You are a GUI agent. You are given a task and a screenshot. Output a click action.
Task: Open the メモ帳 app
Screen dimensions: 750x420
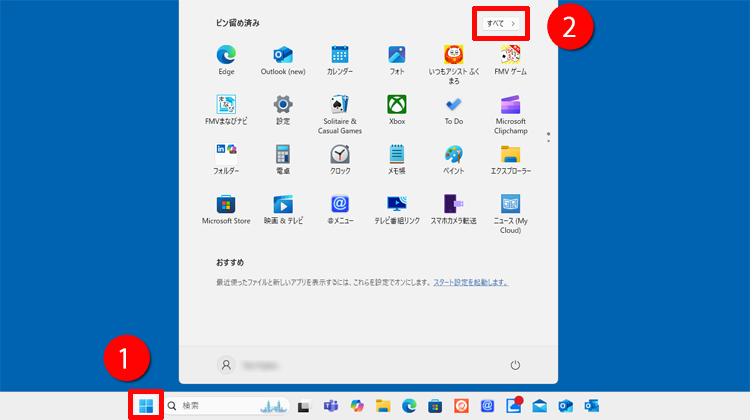397,159
